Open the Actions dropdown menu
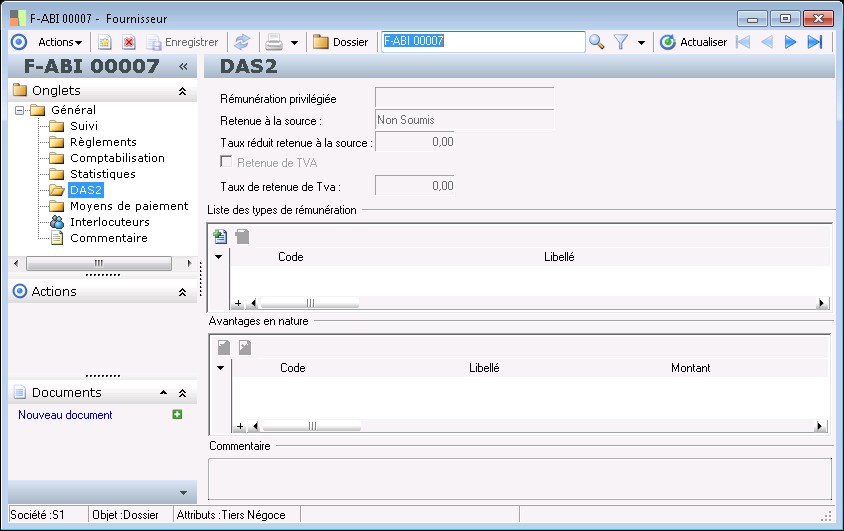This screenshot has width=844, height=531. [60, 42]
